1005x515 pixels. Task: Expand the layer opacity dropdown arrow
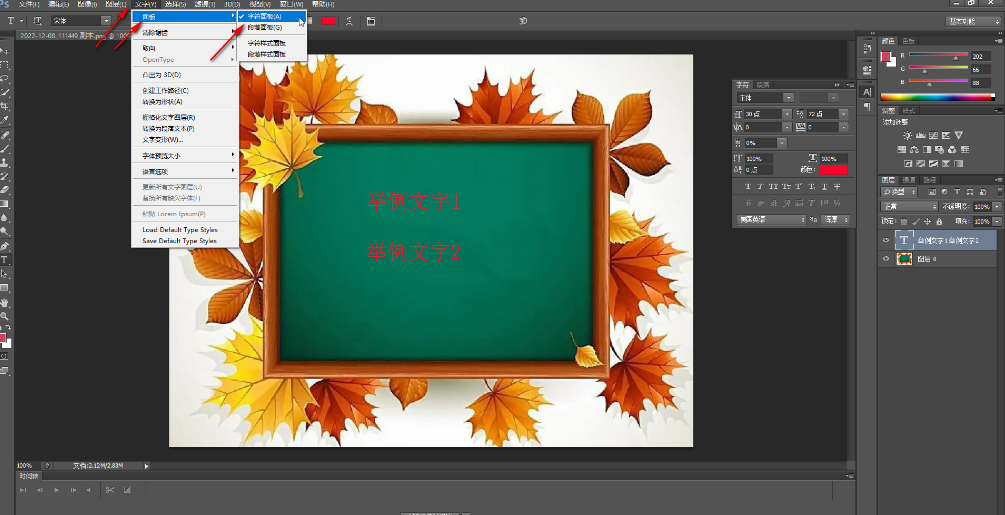pos(996,206)
